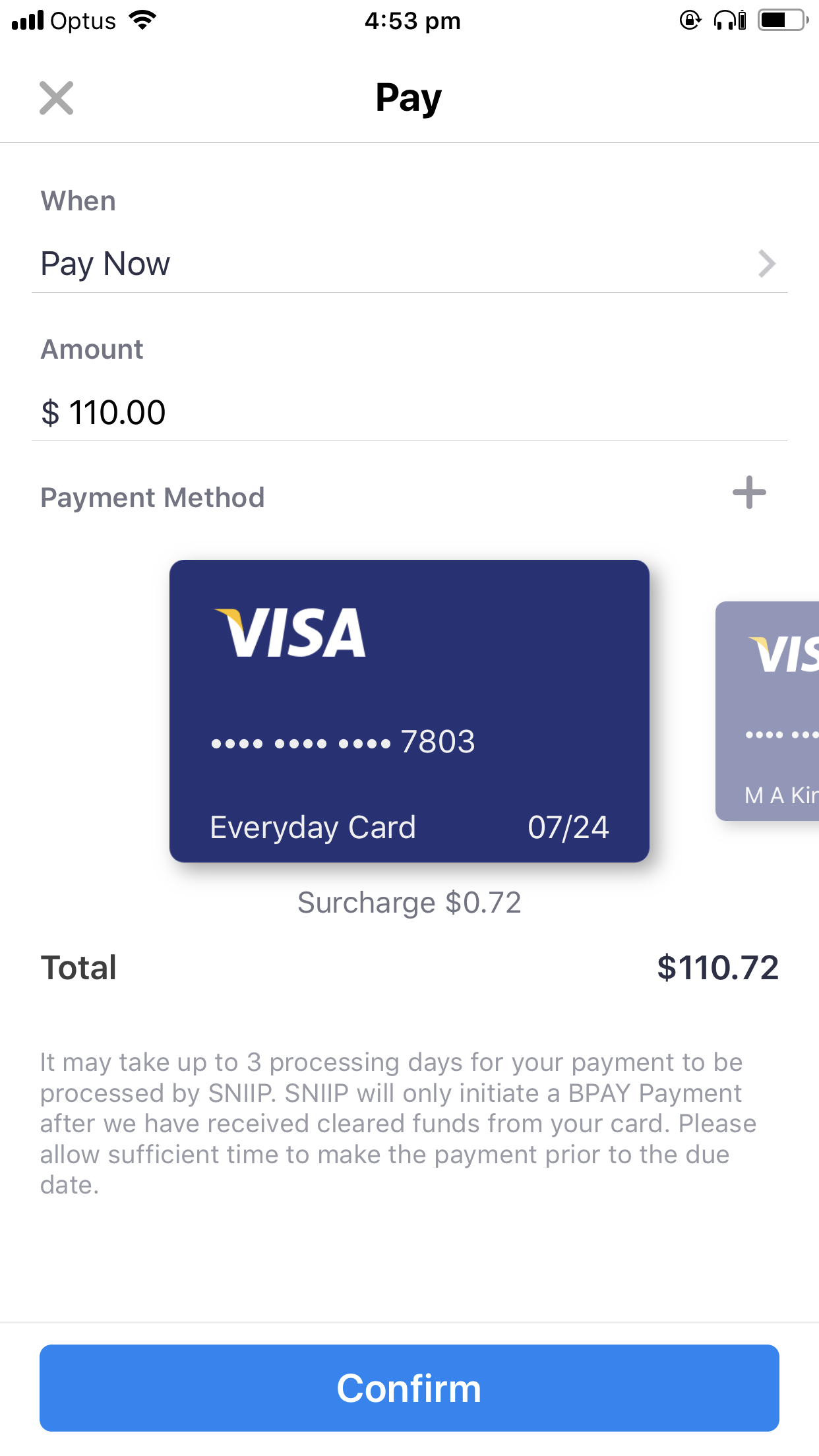
Task: Tap the cellular signal bars
Action: click(28, 20)
